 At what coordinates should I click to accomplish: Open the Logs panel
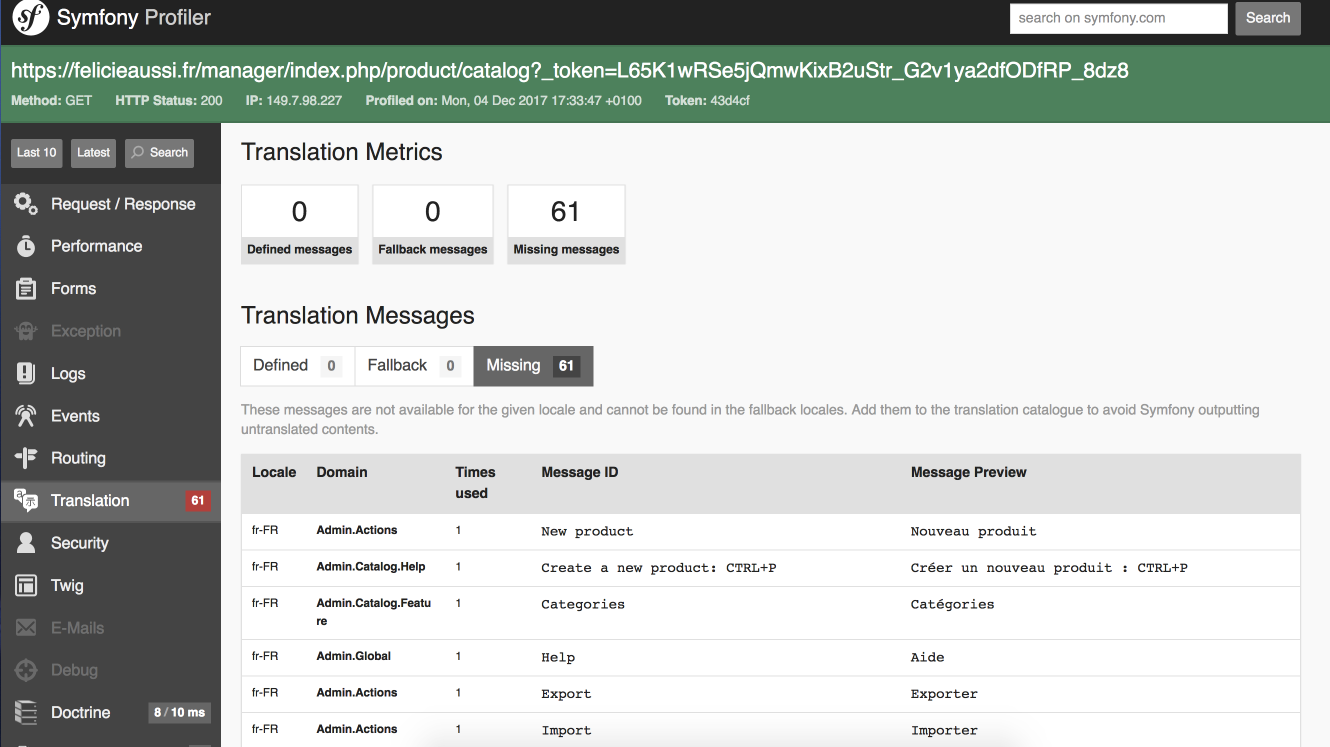(110, 374)
